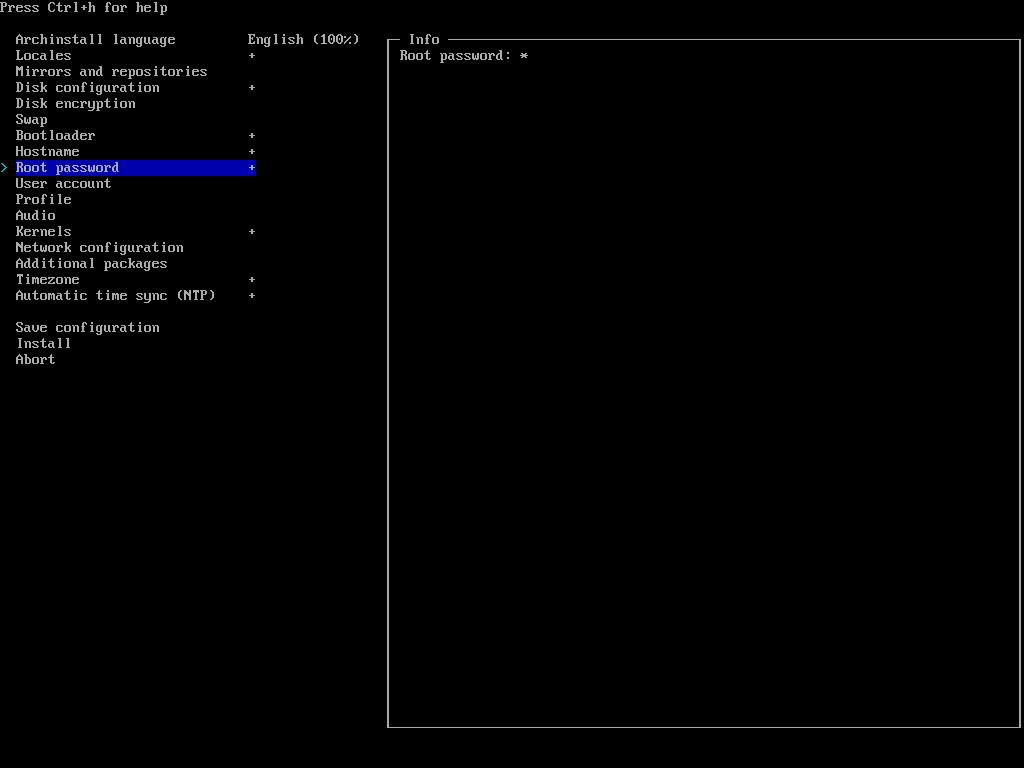1024x768 pixels.
Task: Select the Kernels menu entry
Action: (x=43, y=232)
